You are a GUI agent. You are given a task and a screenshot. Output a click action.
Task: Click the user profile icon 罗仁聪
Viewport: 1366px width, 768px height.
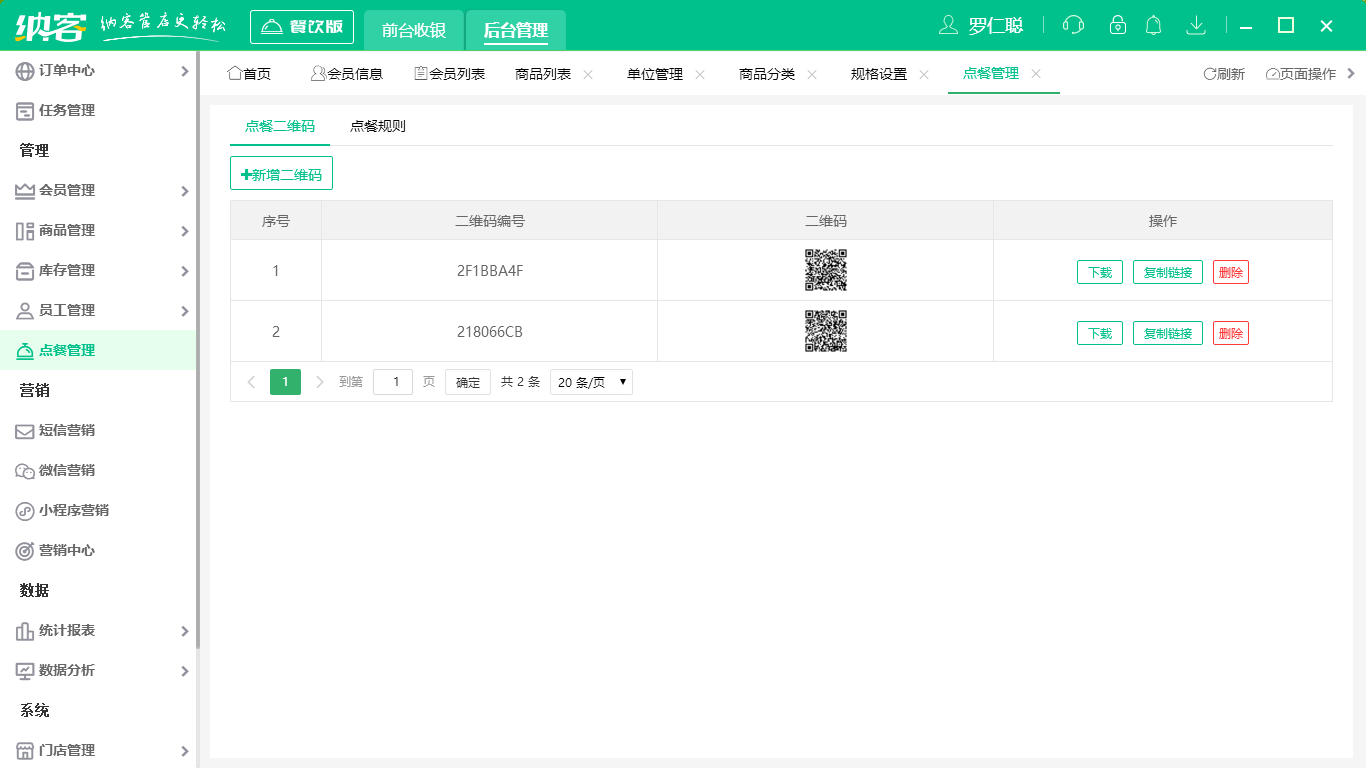tap(981, 26)
